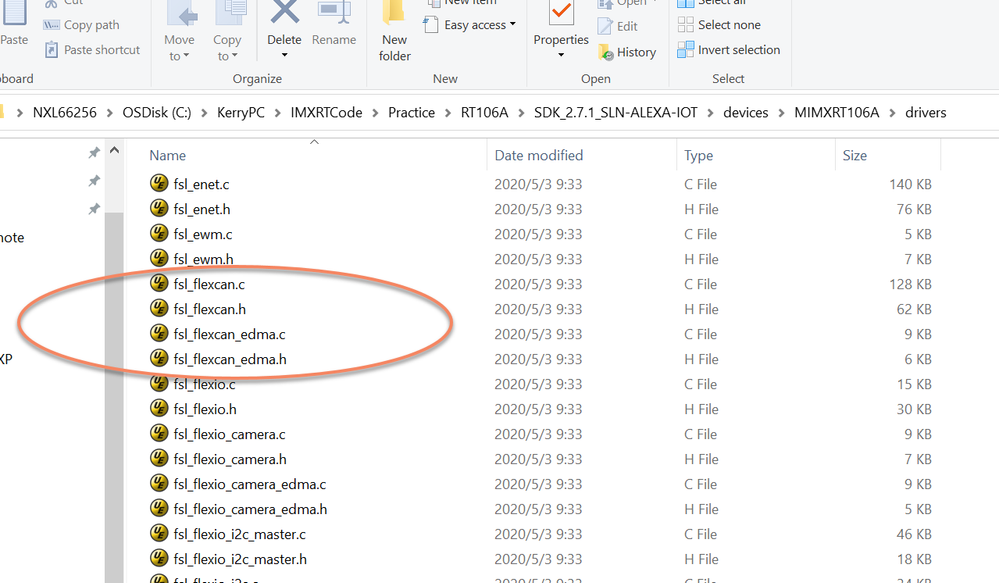Click the second pin icon in navigation pane
Image resolution: width=999 pixels, height=583 pixels.
(94, 181)
